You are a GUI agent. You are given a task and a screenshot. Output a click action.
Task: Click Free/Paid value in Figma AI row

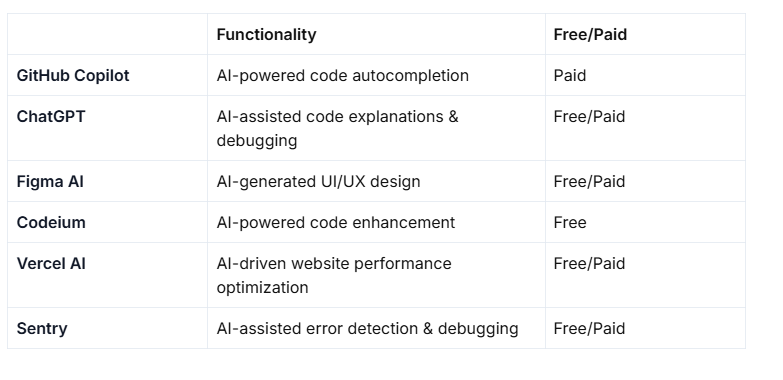pyautogui.click(x=589, y=181)
